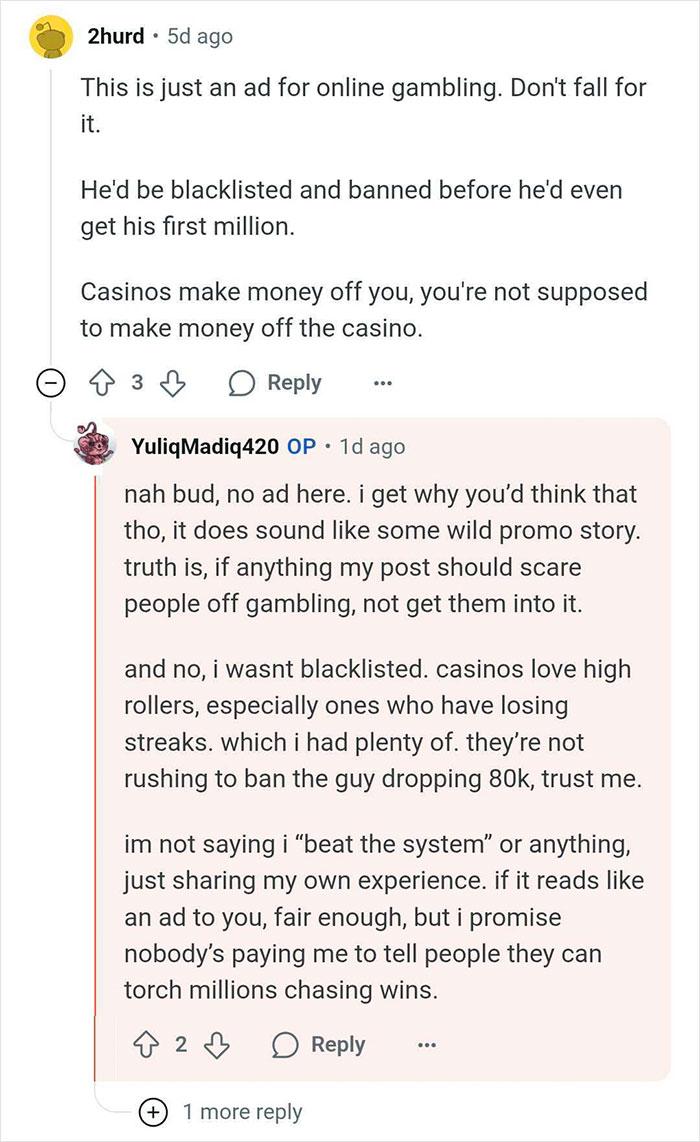The width and height of the screenshot is (700, 1142).
Task: Open the overflow menu on the OP reply
Action: coord(427,1044)
